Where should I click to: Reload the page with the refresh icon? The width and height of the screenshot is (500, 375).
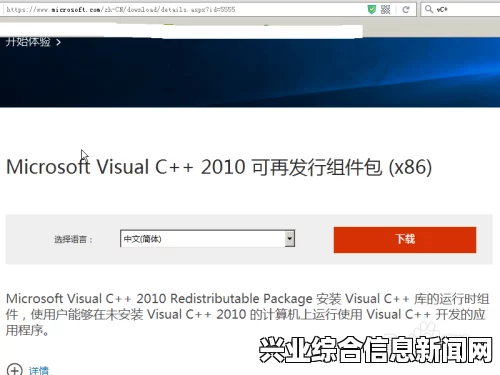[406, 9]
